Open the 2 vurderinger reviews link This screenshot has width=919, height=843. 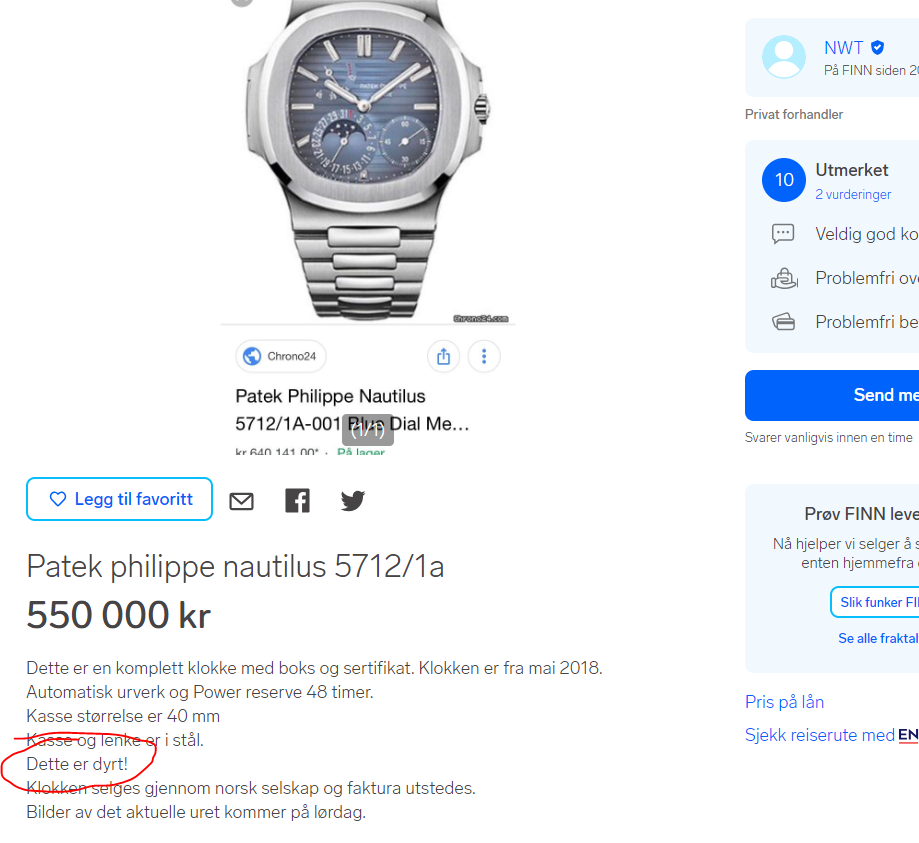tap(853, 195)
